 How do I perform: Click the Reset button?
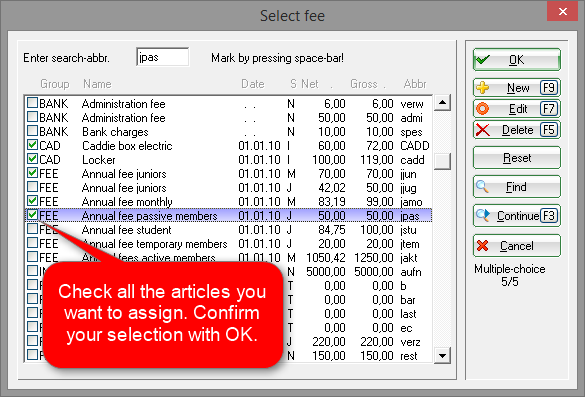[x=517, y=158]
